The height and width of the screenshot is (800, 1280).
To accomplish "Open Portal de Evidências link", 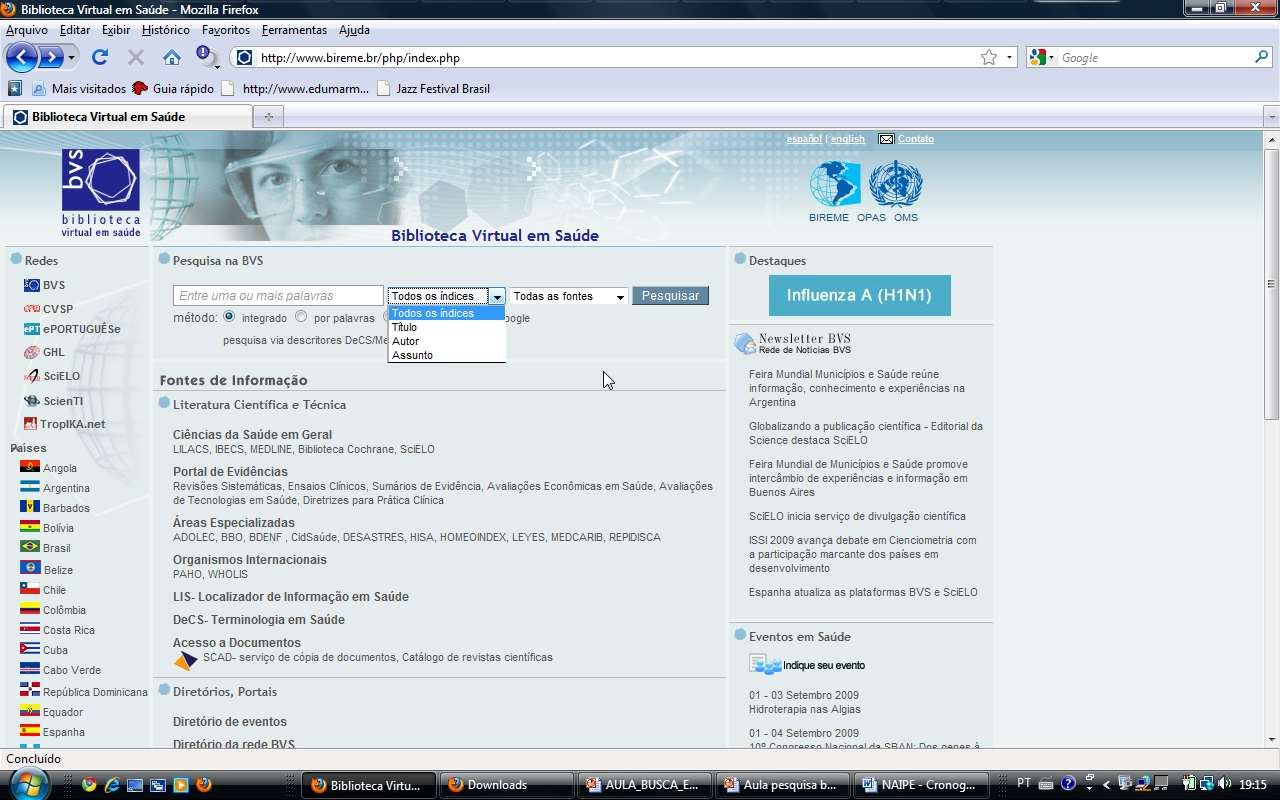I will [x=230, y=472].
